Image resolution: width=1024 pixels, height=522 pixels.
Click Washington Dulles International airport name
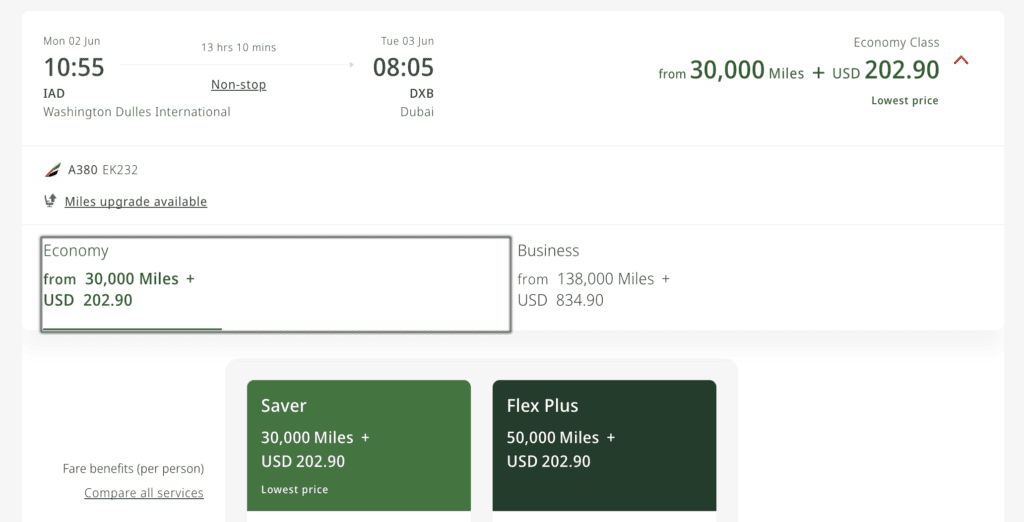coord(136,112)
